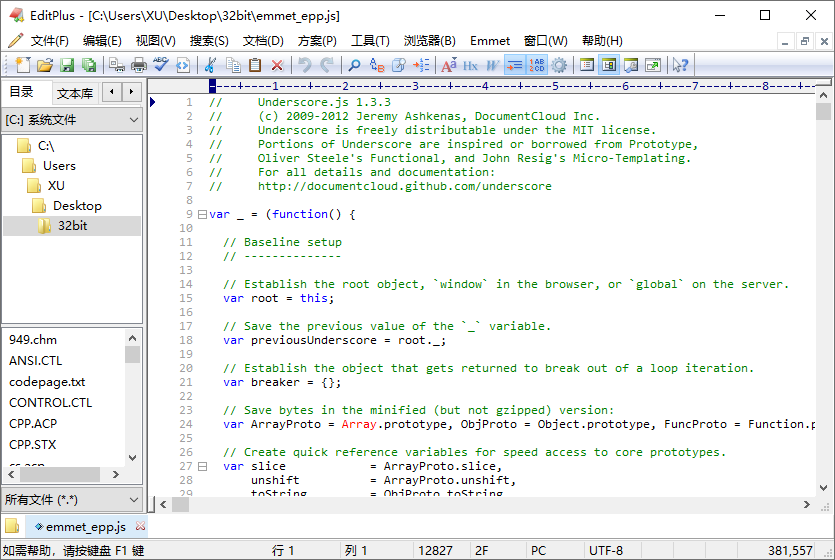835x560 pixels.
Task: Toggle the Output Window icon
Action: [x=631, y=65]
